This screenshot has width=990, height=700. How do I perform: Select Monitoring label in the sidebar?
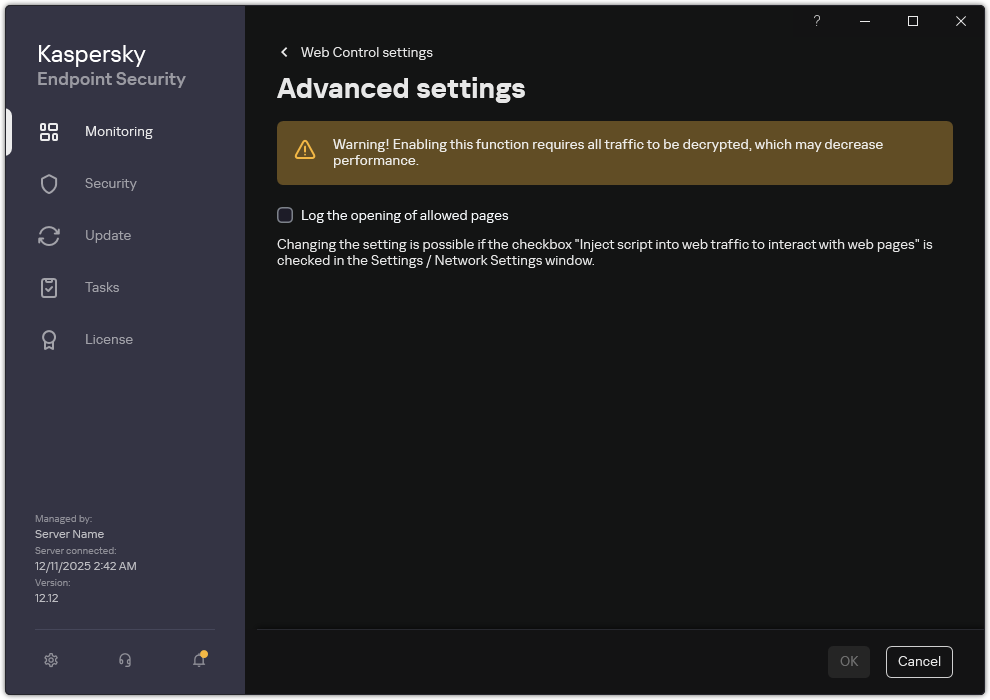[x=118, y=131]
